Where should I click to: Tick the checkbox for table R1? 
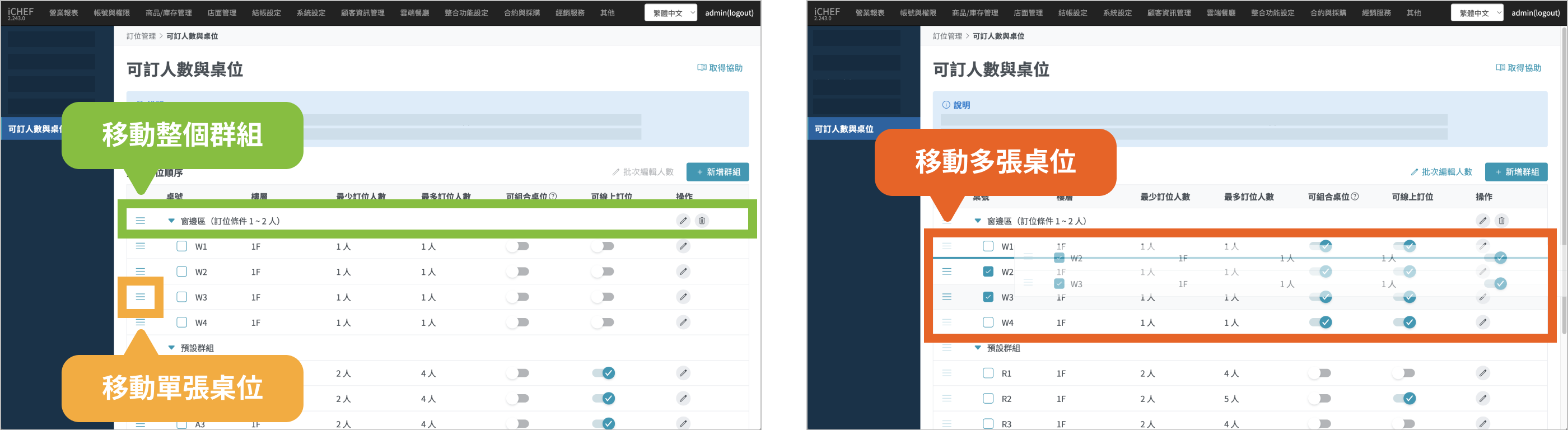pyautogui.click(x=988, y=373)
